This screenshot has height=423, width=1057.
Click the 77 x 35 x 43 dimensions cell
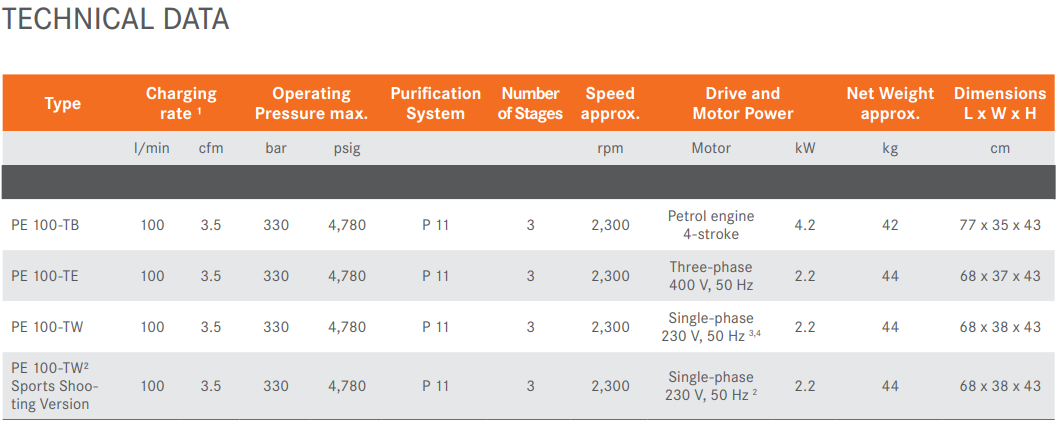tap(1000, 225)
